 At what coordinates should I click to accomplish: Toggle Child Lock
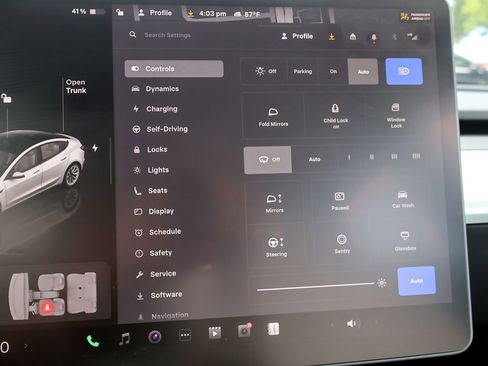coord(335,116)
